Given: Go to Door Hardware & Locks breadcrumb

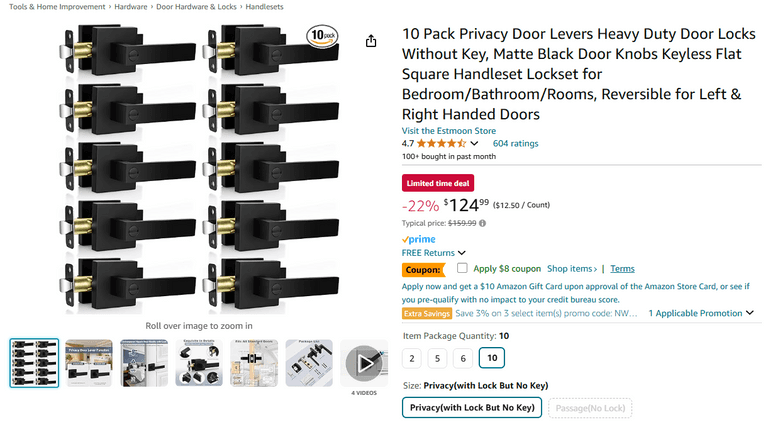Looking at the screenshot, I should (197, 6).
